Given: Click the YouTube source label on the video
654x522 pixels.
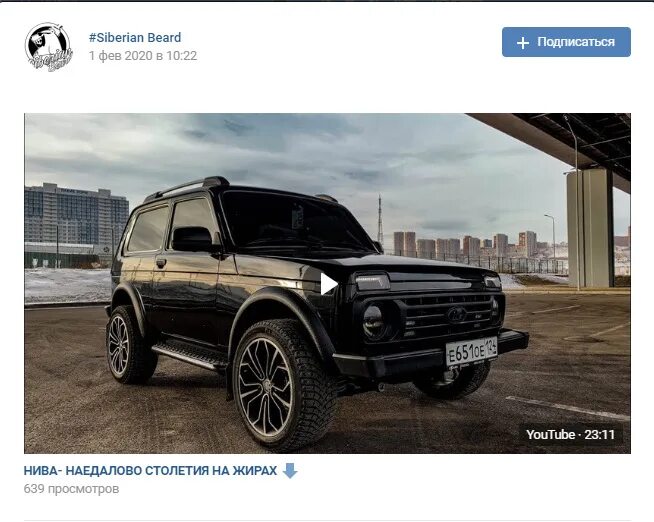Looking at the screenshot, I should (551, 434).
